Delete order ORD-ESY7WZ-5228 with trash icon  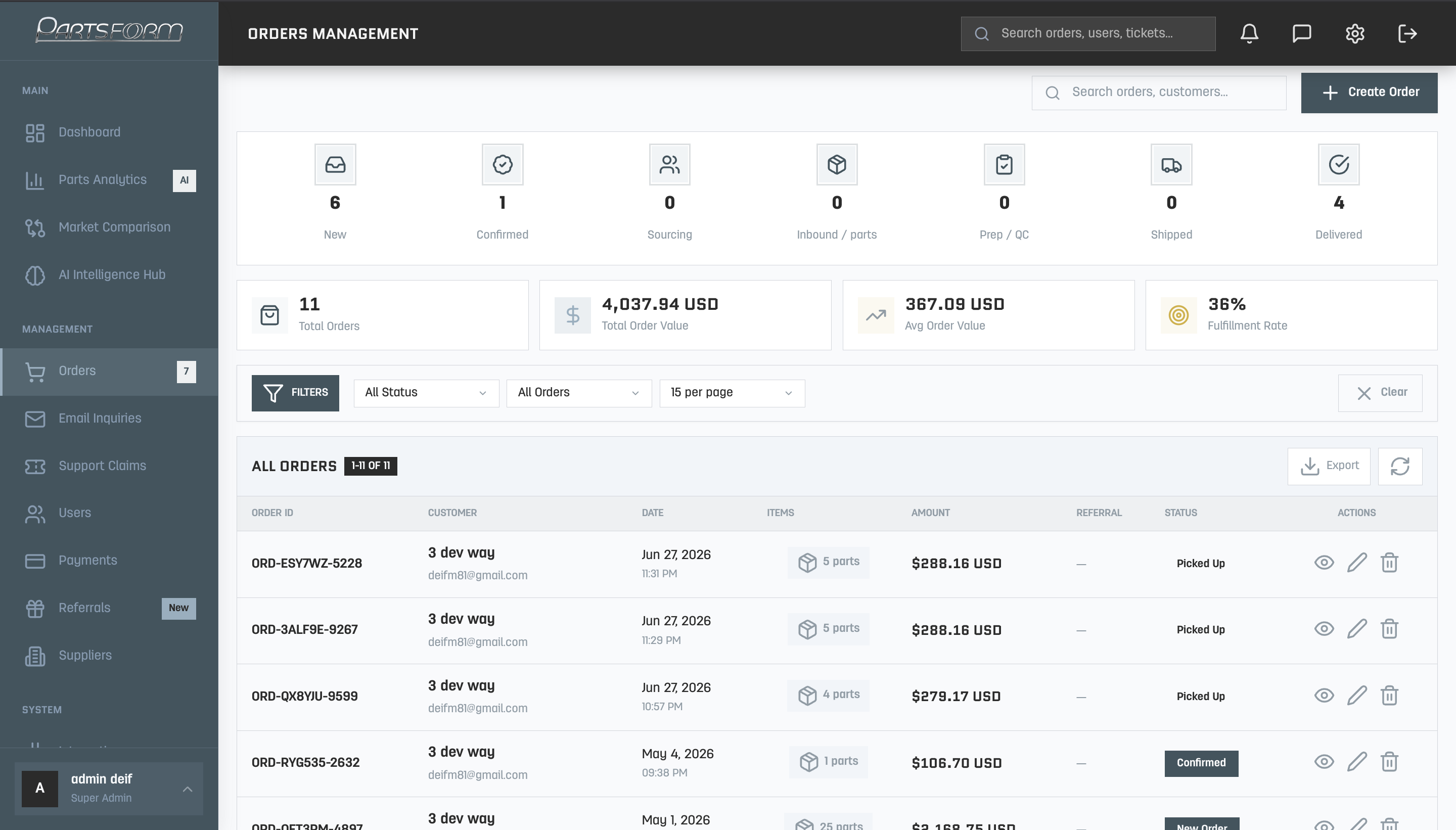pyautogui.click(x=1389, y=563)
